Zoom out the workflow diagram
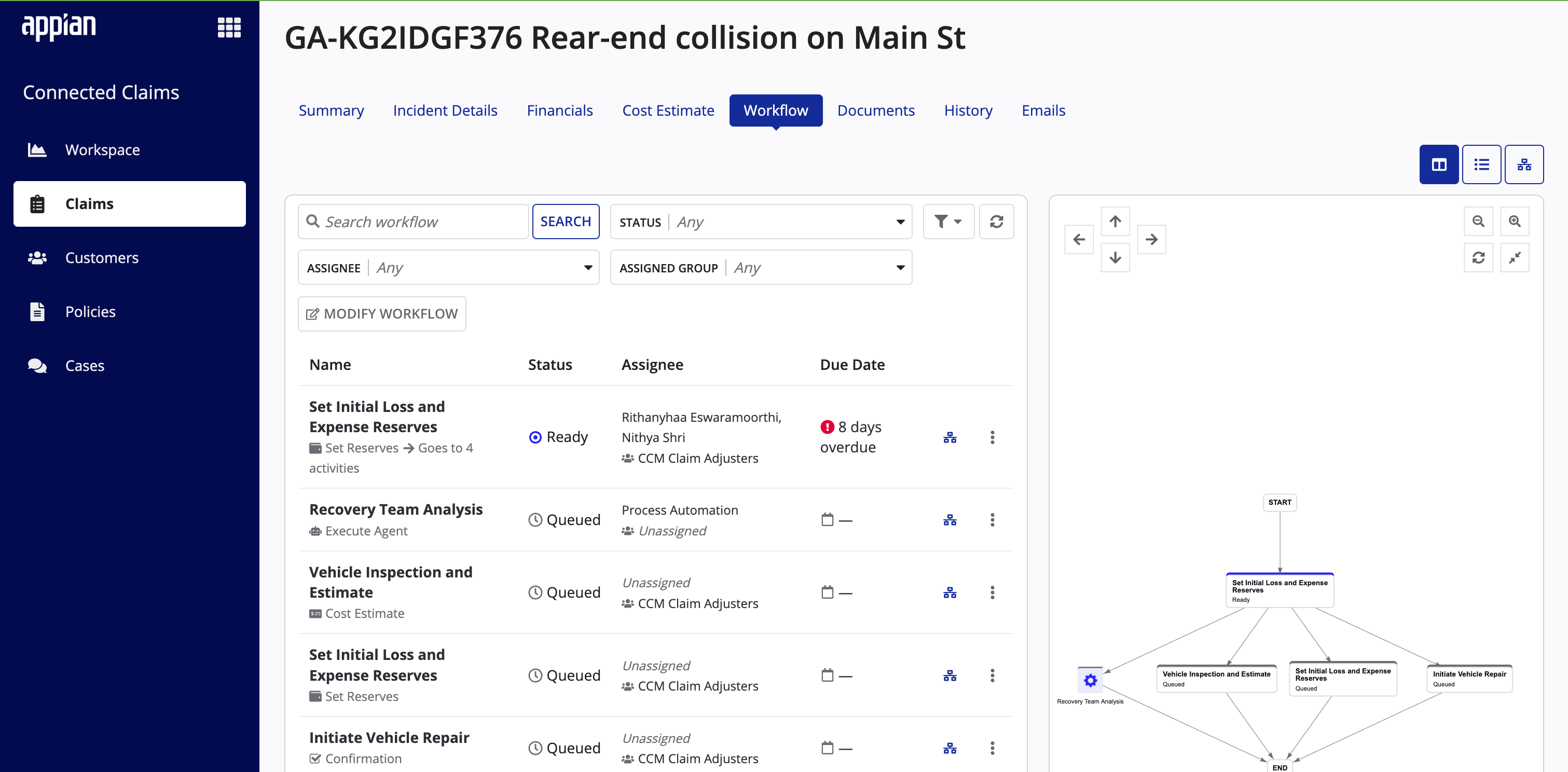 (x=1478, y=222)
